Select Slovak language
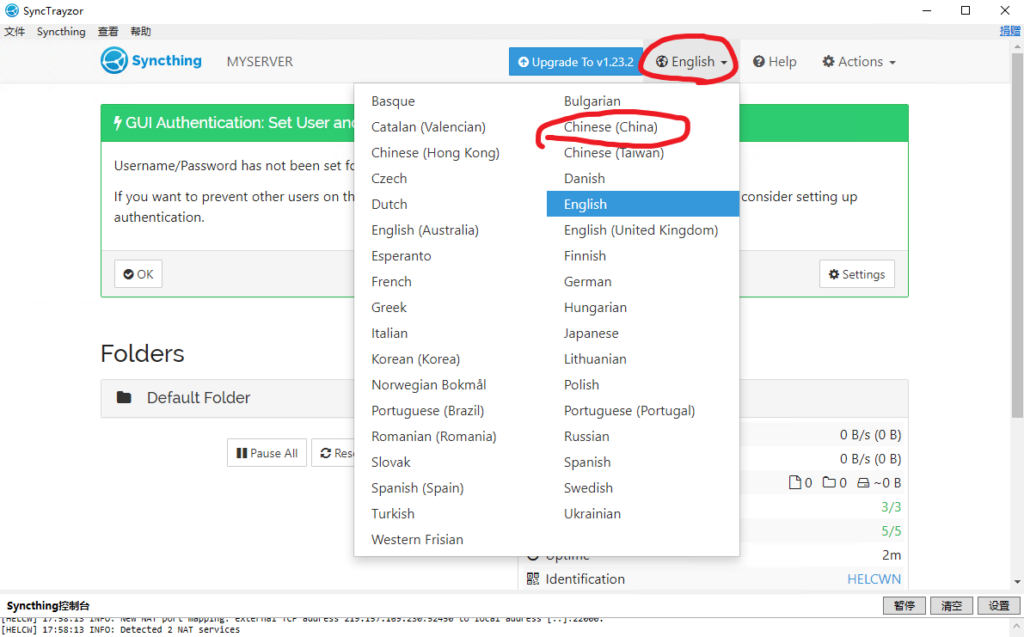Screen dimensions: 1024x637 391,462
